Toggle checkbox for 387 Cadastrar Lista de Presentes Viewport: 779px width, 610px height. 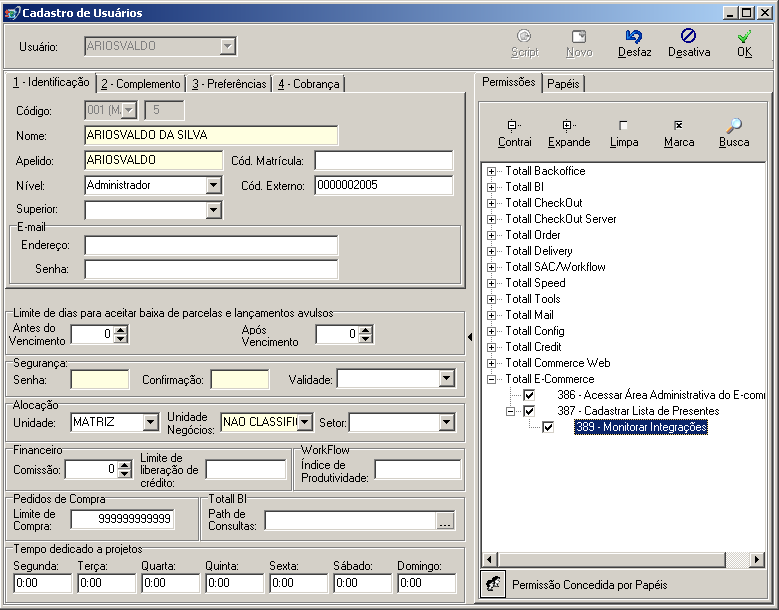(529, 411)
